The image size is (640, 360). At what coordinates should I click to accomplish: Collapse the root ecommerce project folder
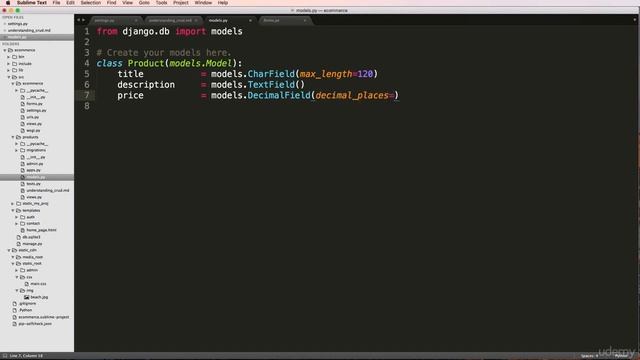point(5,50)
